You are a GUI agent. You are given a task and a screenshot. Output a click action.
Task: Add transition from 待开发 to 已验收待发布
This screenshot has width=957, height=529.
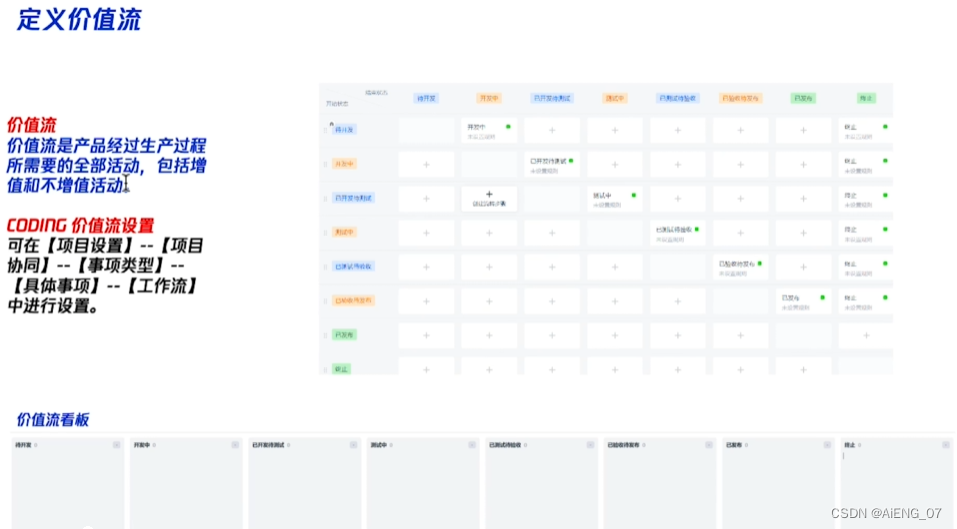740,131
